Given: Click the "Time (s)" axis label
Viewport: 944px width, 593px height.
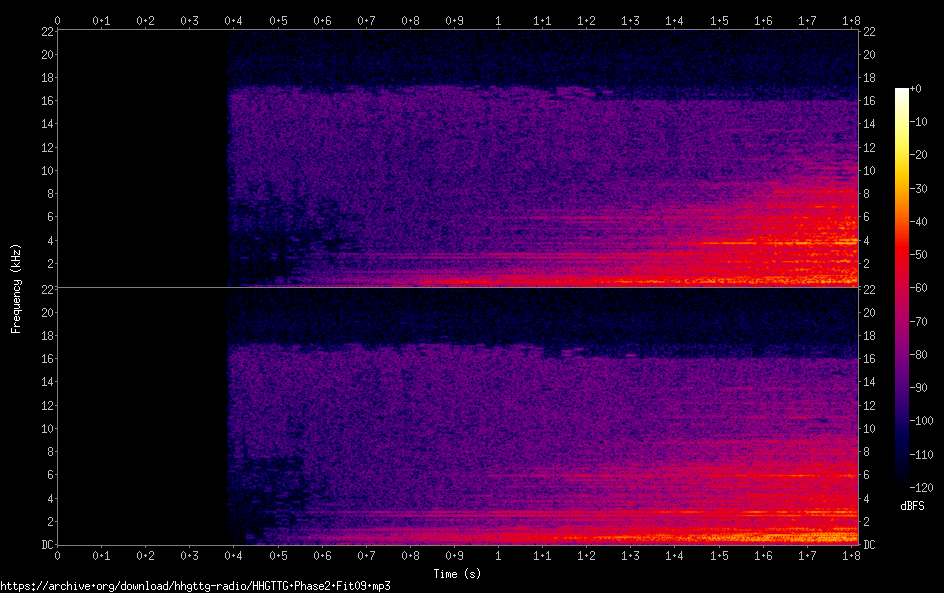Looking at the screenshot, I should pos(457,574).
